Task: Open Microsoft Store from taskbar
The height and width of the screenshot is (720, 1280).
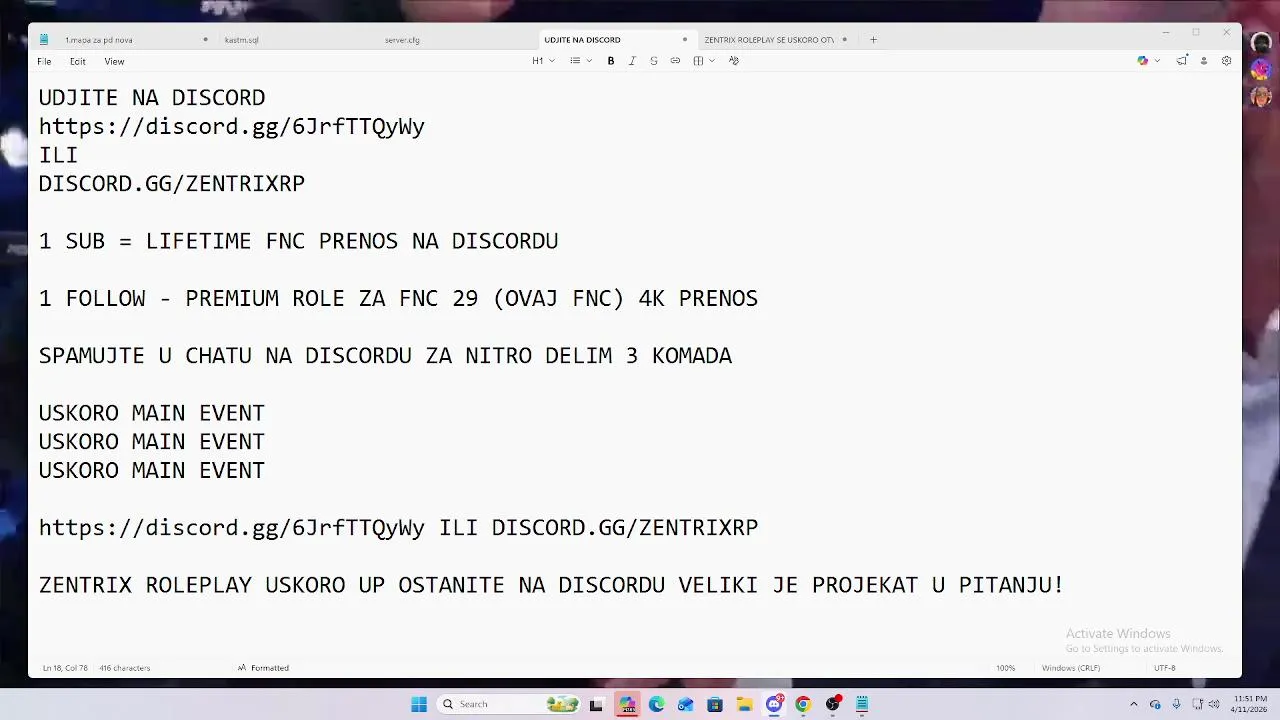Action: coord(715,704)
